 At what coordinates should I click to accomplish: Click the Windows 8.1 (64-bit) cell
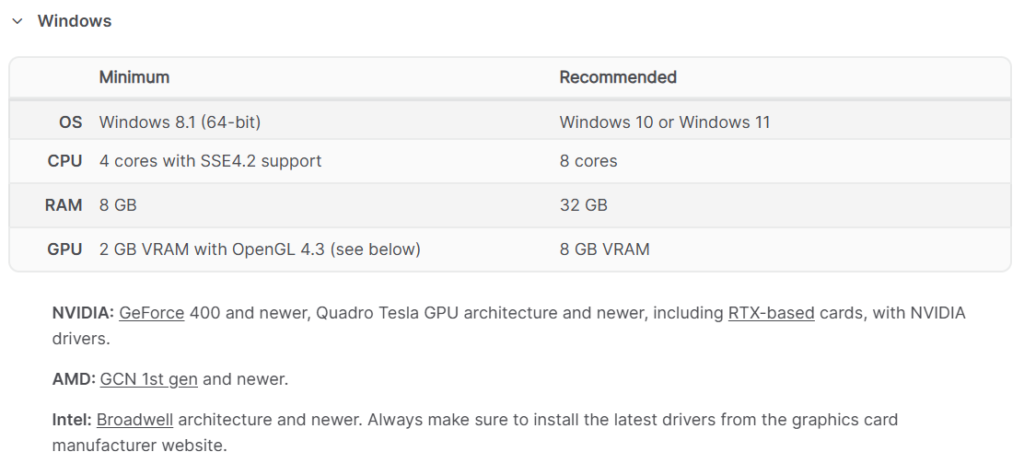pyautogui.click(x=180, y=122)
